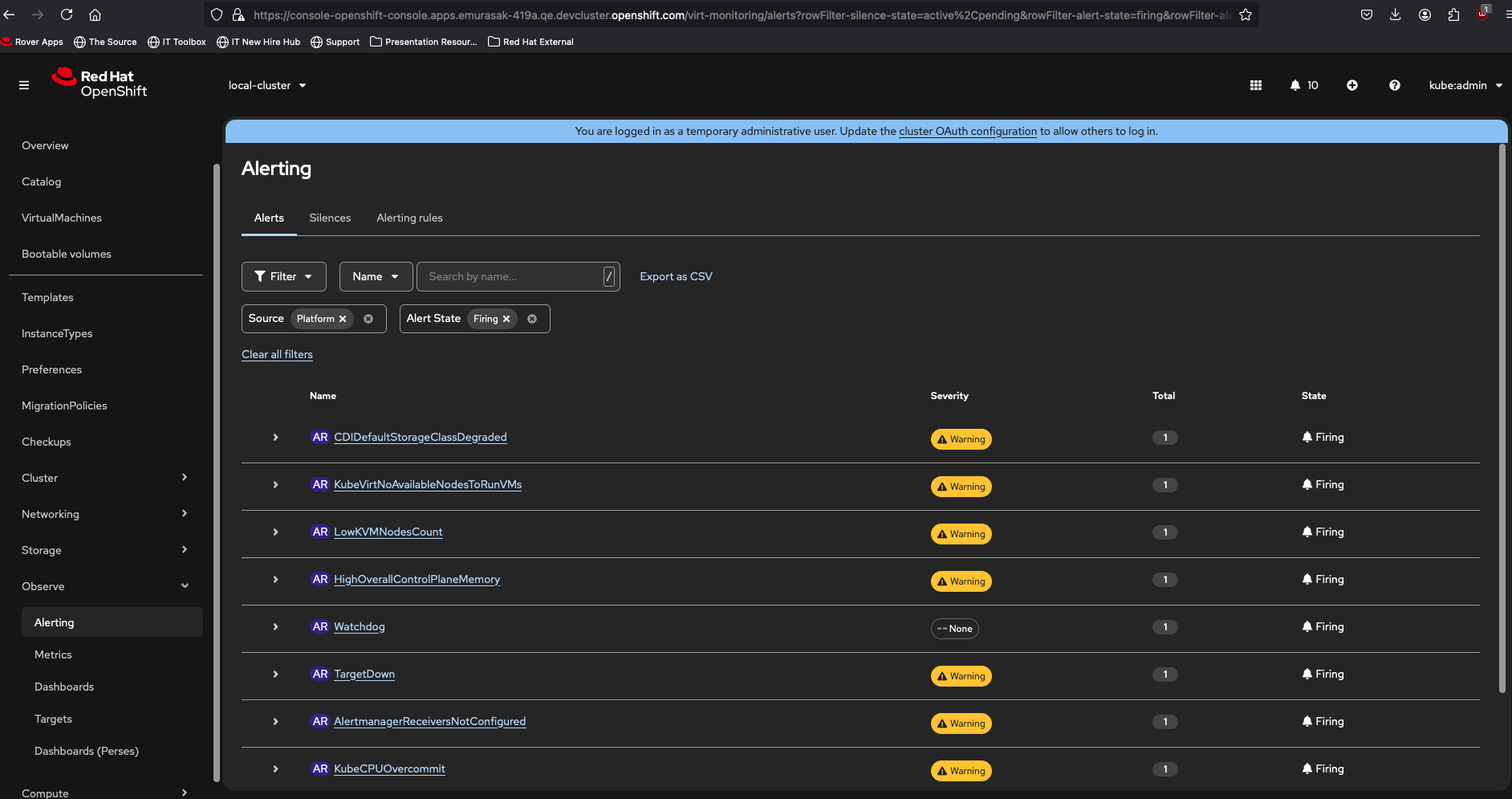Clear the entire Source filter group

pos(368,319)
